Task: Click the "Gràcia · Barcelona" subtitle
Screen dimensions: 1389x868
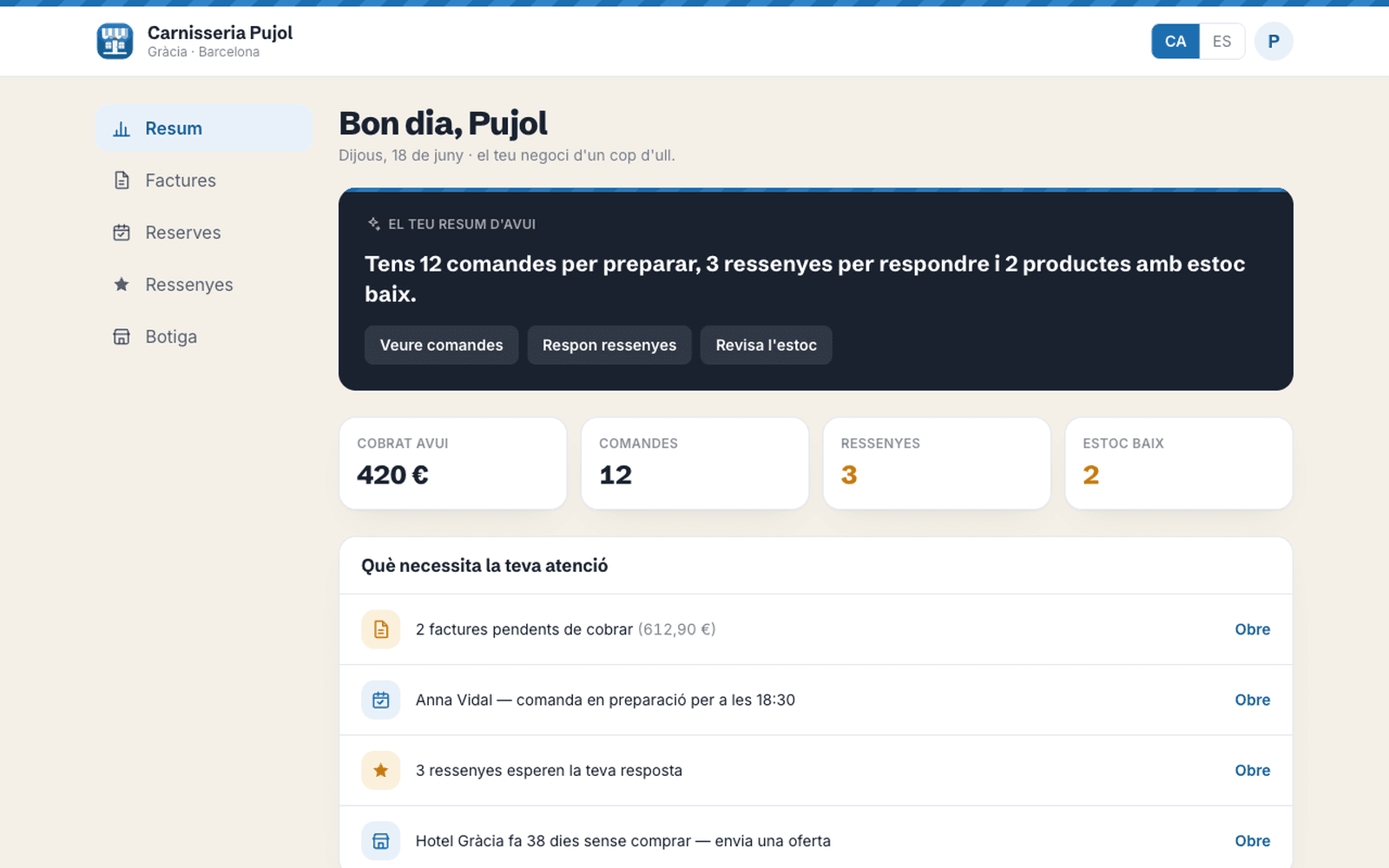Action: (203, 52)
